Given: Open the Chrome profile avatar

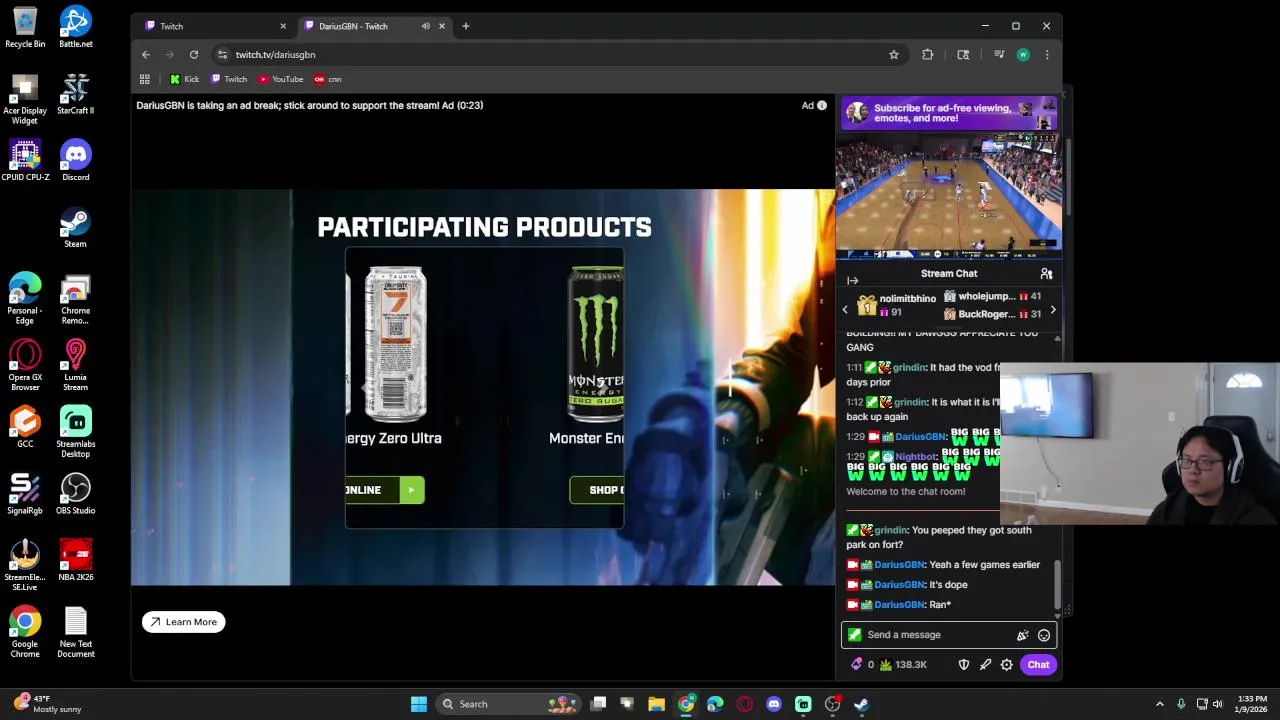Looking at the screenshot, I should 1023,55.
